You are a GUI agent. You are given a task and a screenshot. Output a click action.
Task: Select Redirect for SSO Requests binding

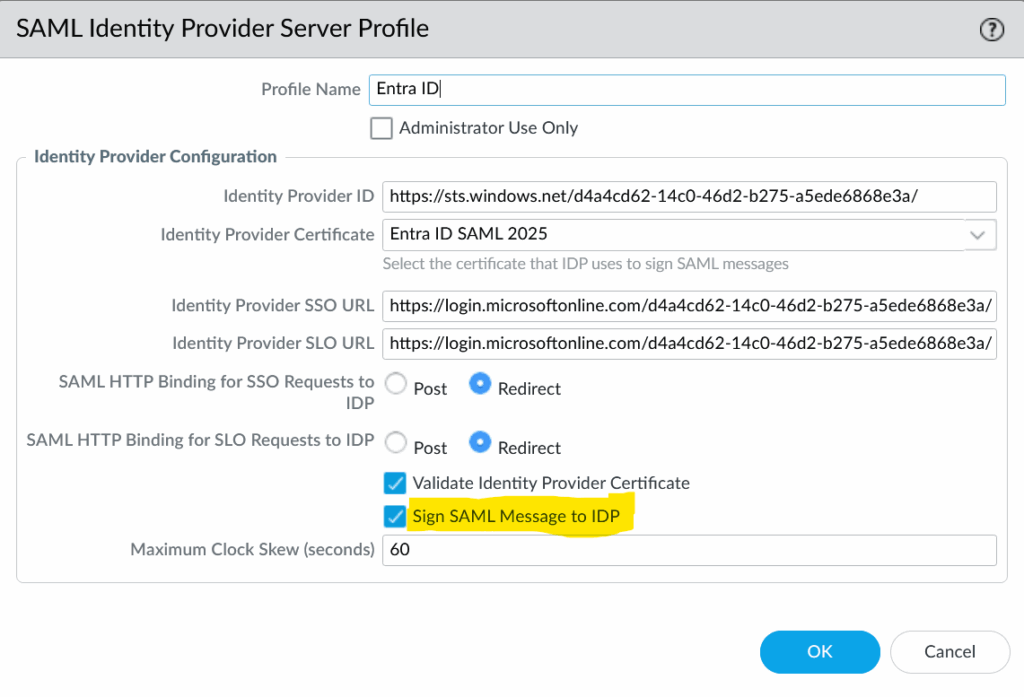tap(480, 386)
